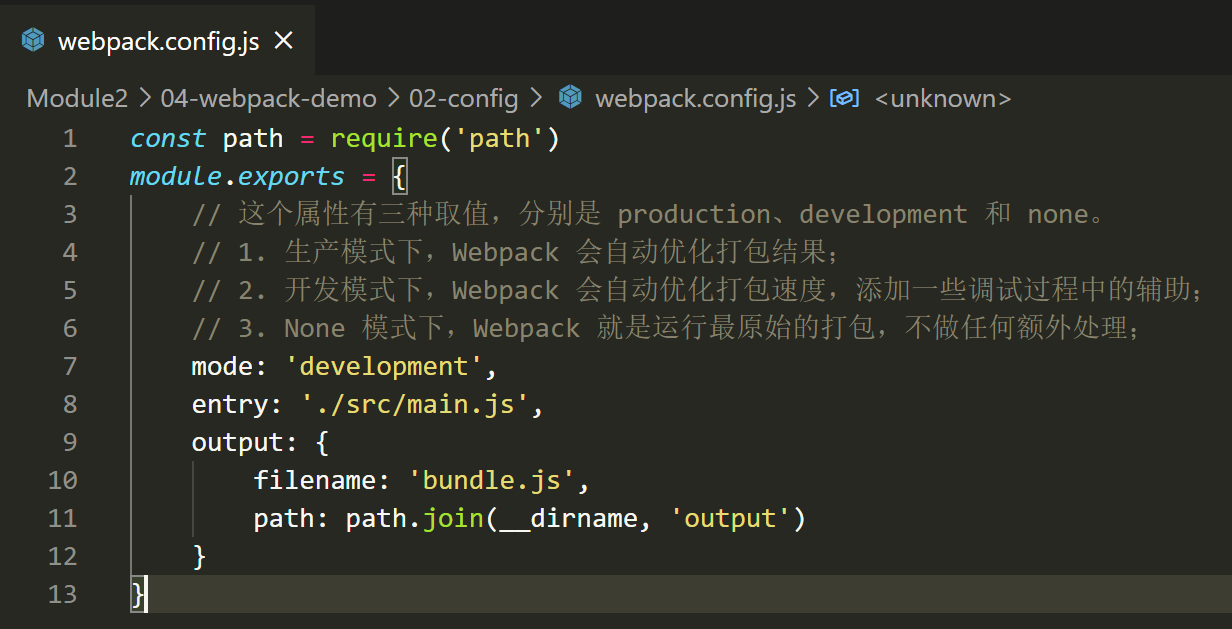Click line number 1 in gutter
This screenshot has height=629, width=1232.
69,138
